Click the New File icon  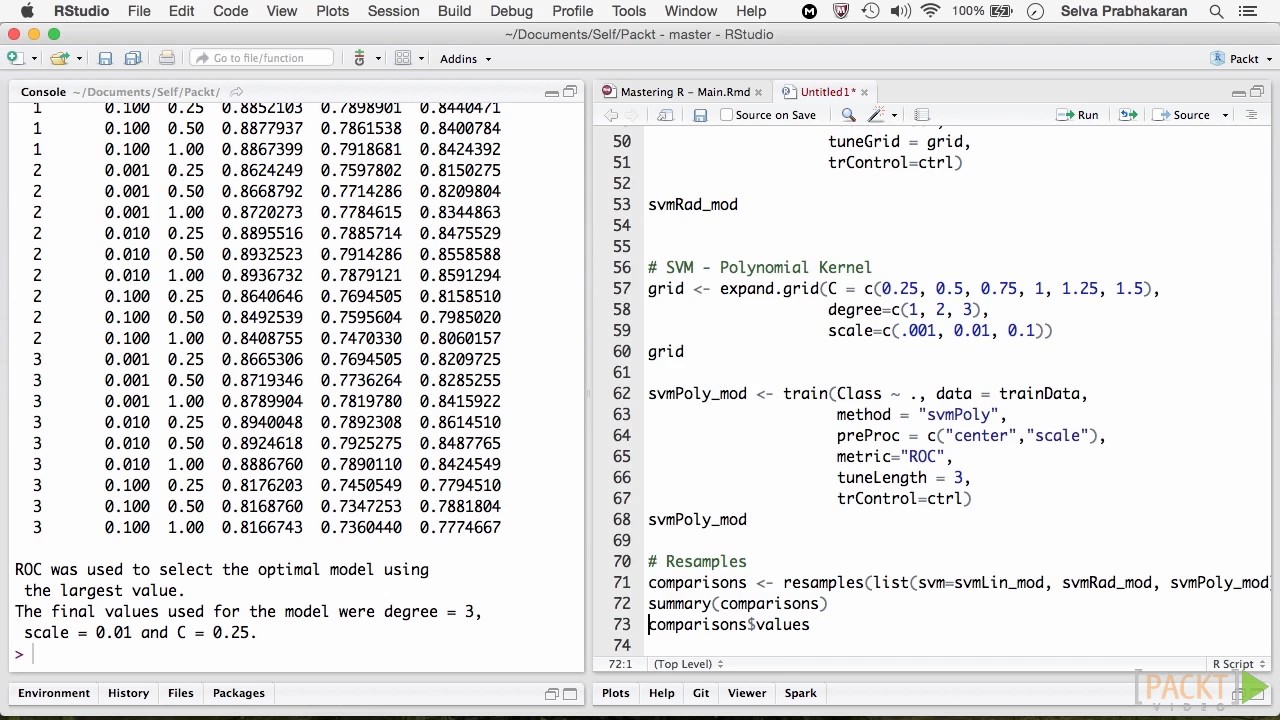pyautogui.click(x=15, y=58)
